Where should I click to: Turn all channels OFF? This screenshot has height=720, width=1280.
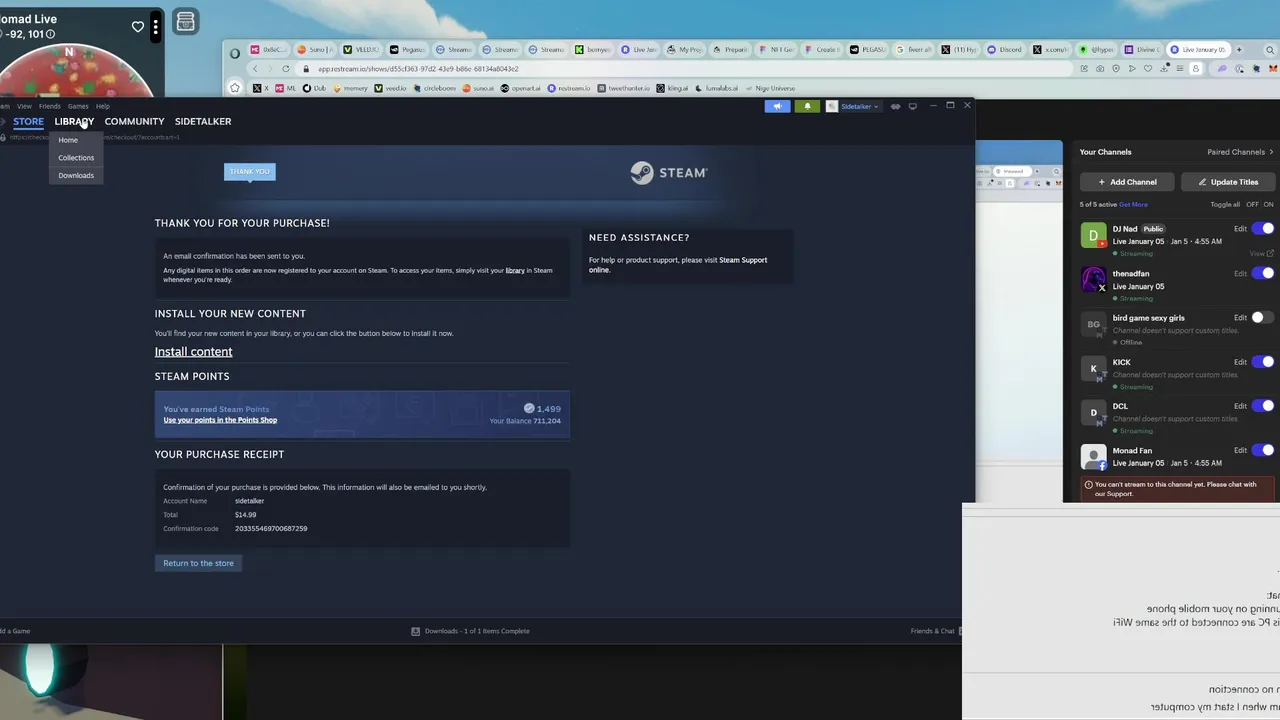[1252, 205]
